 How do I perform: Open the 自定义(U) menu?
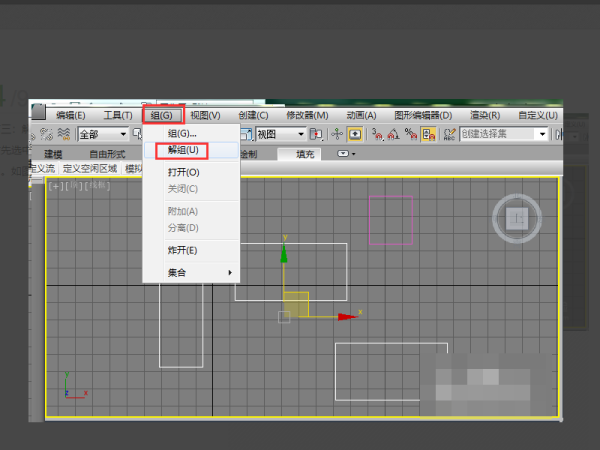(538, 115)
